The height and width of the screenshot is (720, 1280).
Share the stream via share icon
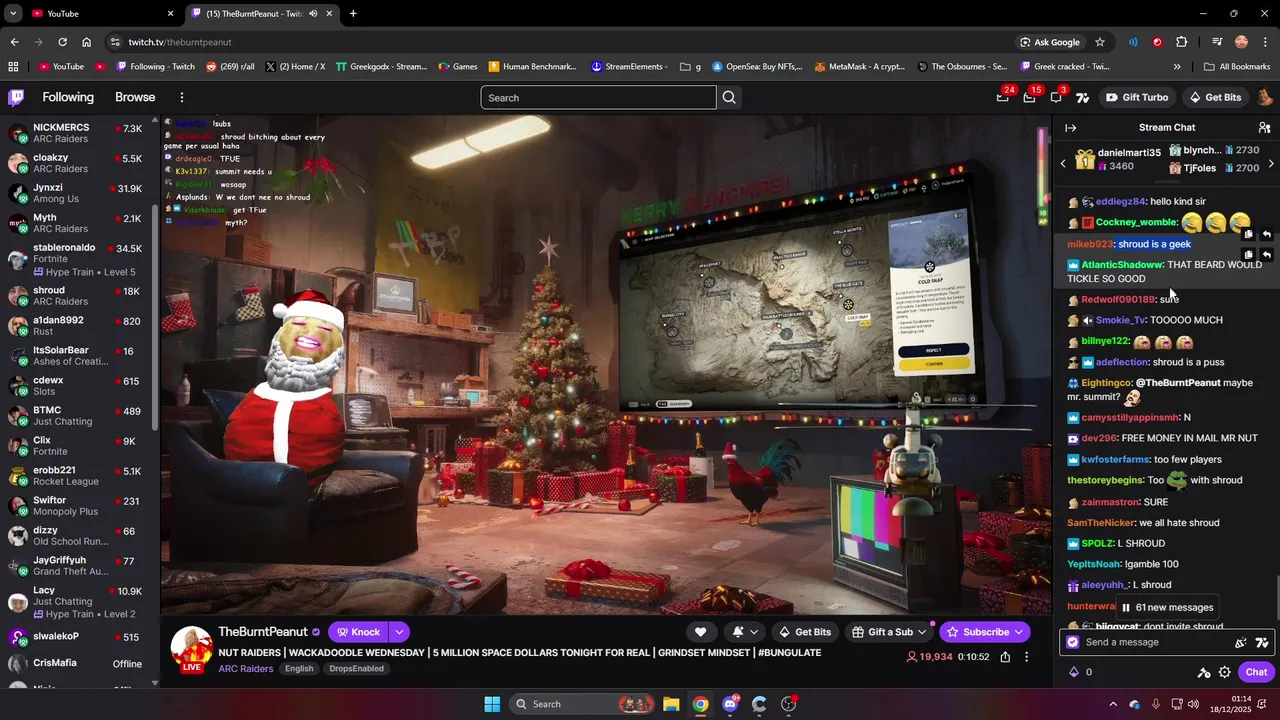point(1005,657)
